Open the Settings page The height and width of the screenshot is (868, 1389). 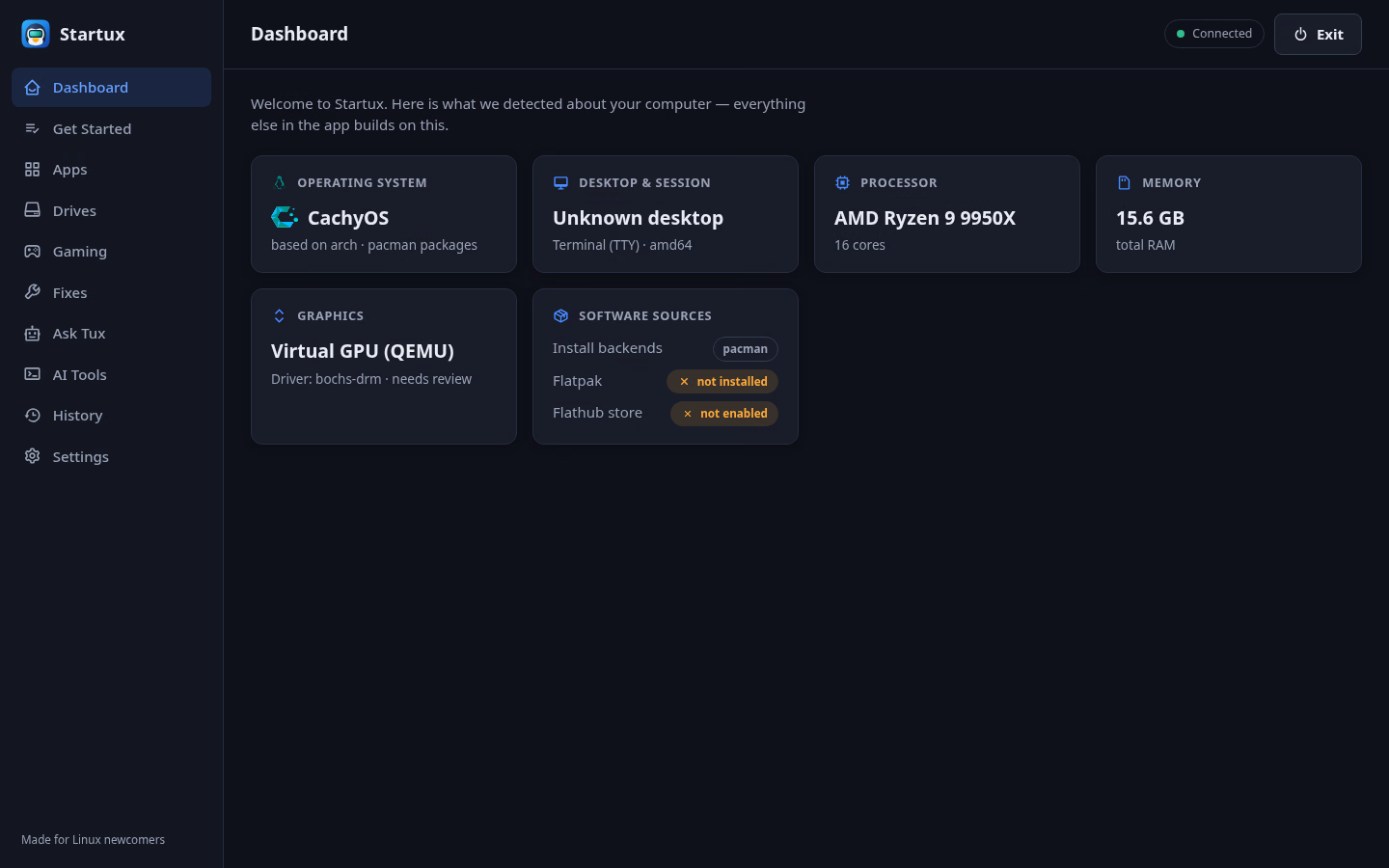(112, 456)
